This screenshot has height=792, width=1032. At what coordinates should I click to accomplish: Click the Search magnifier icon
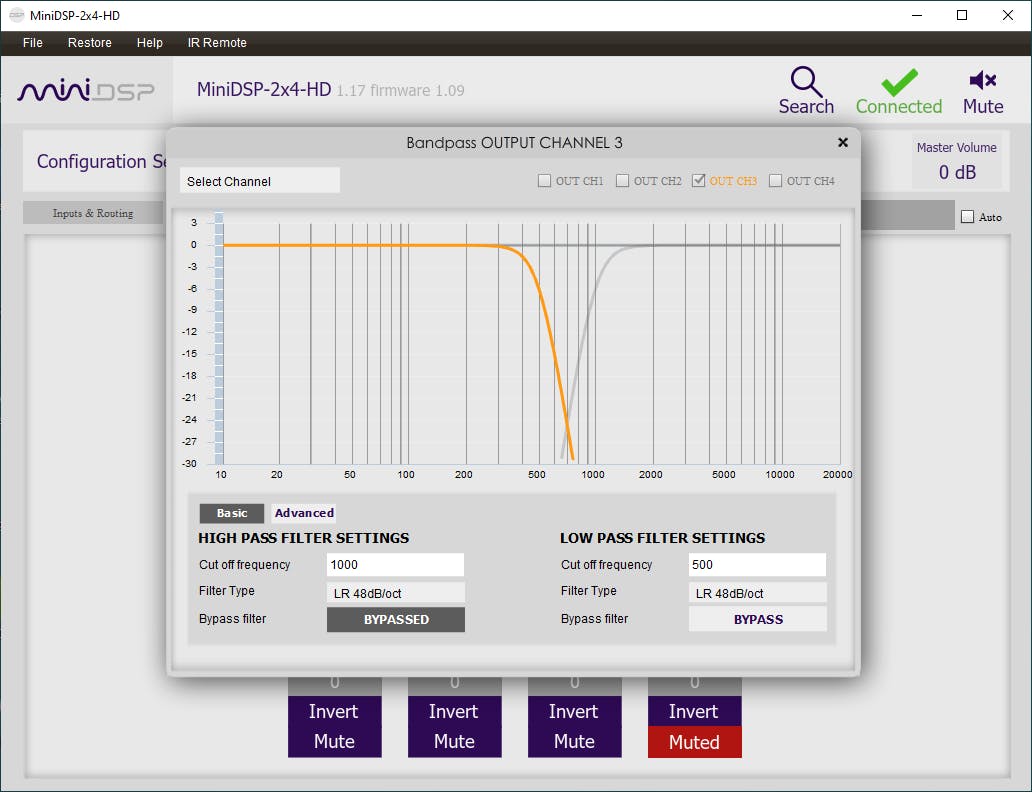pyautogui.click(x=806, y=81)
